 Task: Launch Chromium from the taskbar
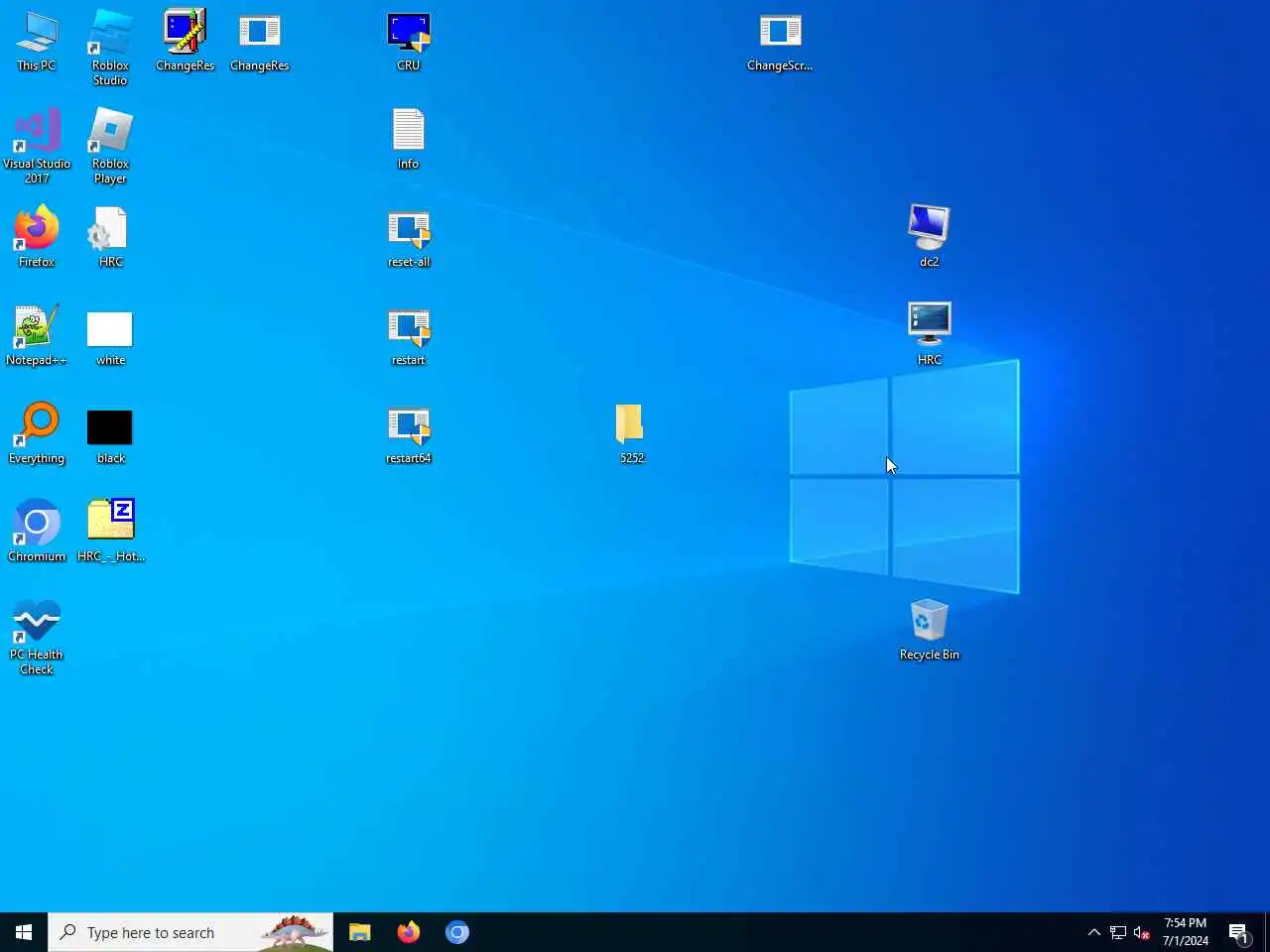tap(457, 932)
